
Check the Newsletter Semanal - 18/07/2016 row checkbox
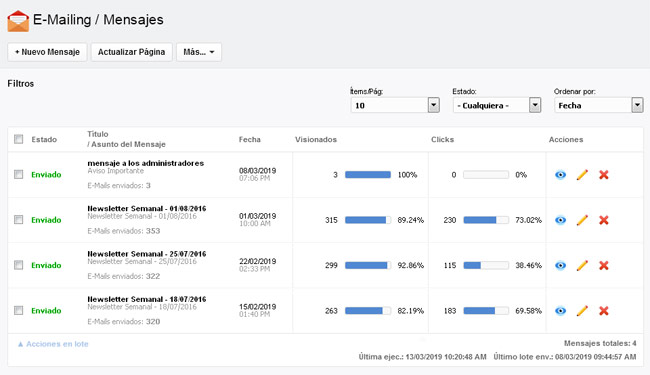click(x=19, y=310)
